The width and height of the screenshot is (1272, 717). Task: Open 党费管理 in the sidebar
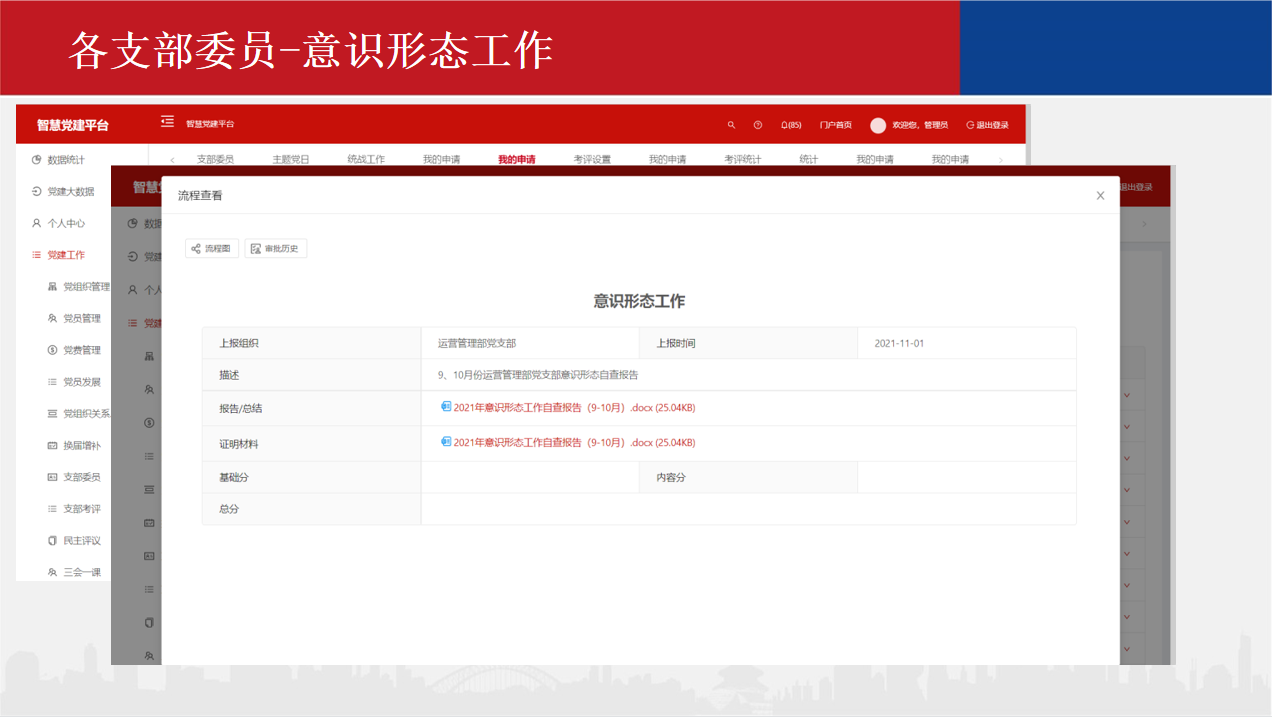pyautogui.click(x=81, y=350)
